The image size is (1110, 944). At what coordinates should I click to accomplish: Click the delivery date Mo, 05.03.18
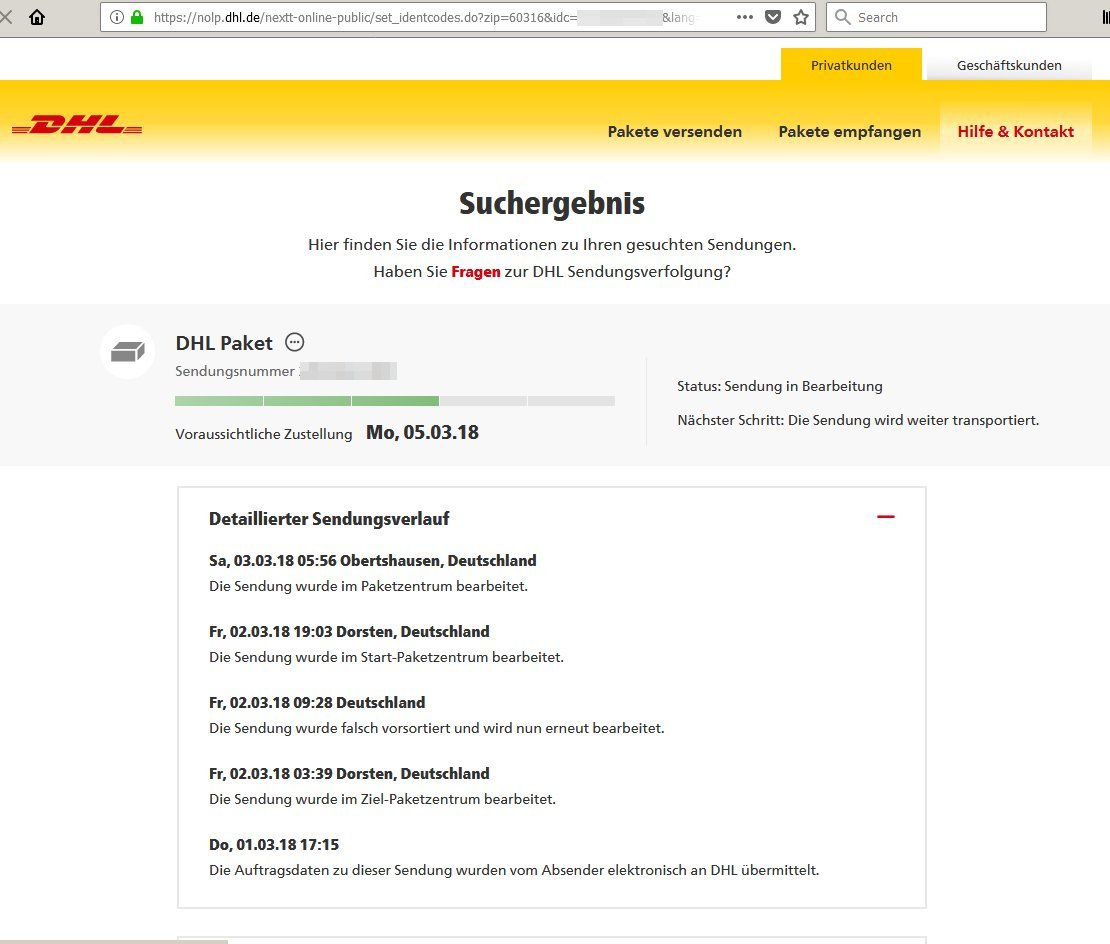422,432
